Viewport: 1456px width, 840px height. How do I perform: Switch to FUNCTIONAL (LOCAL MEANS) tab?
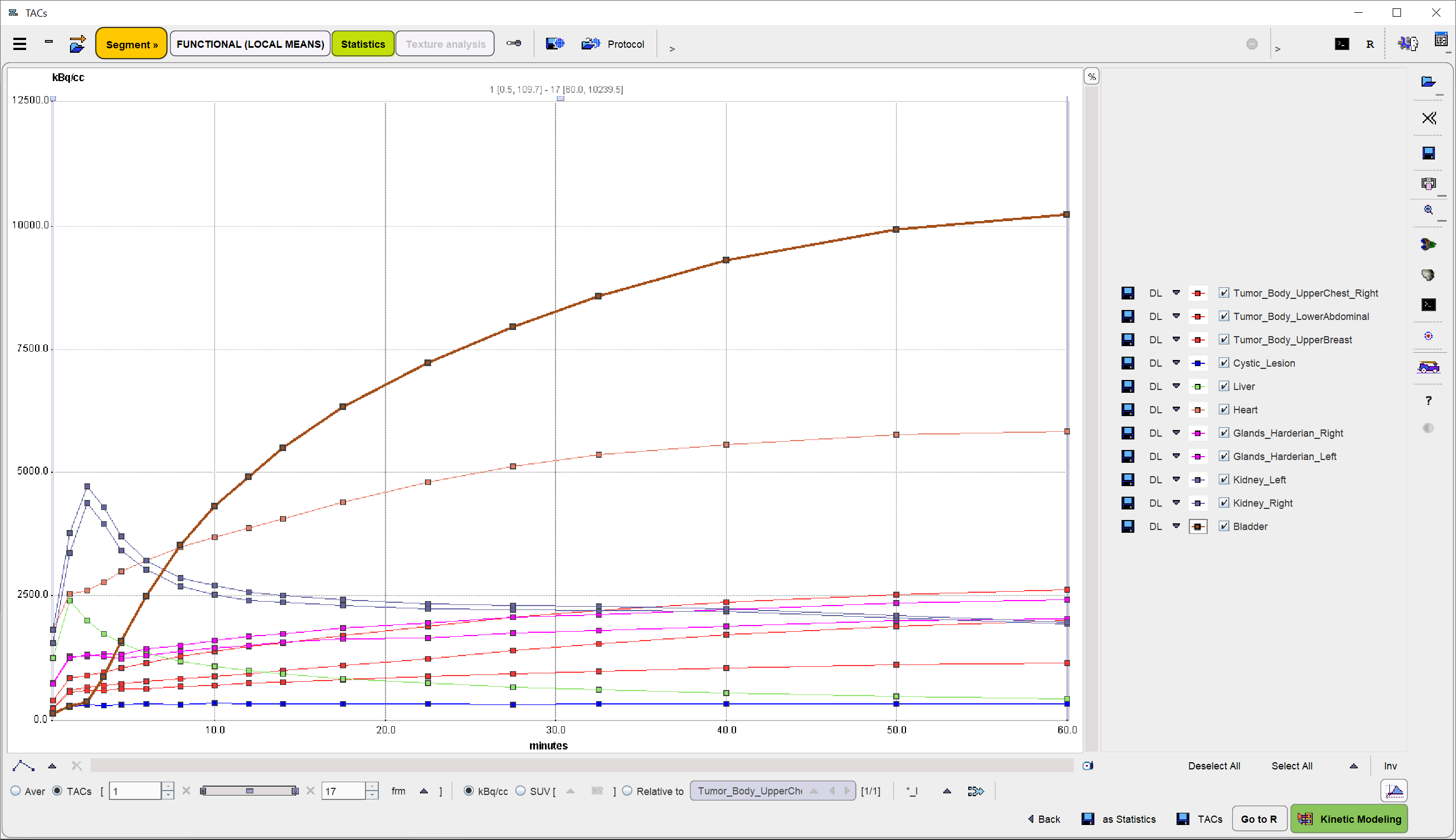pos(251,44)
